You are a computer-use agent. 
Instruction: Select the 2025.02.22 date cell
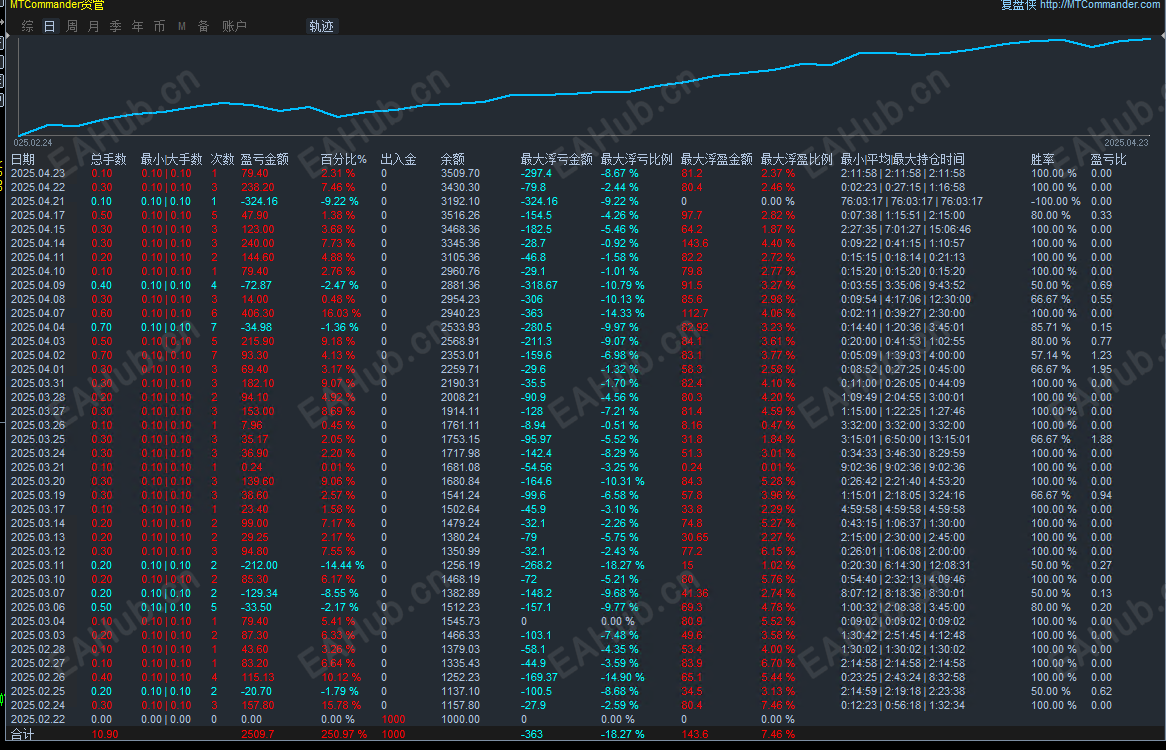click(38, 720)
